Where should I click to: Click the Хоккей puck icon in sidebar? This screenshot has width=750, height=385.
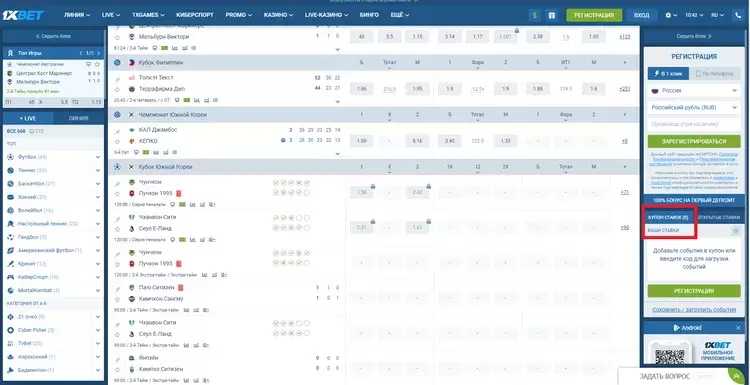[11, 197]
